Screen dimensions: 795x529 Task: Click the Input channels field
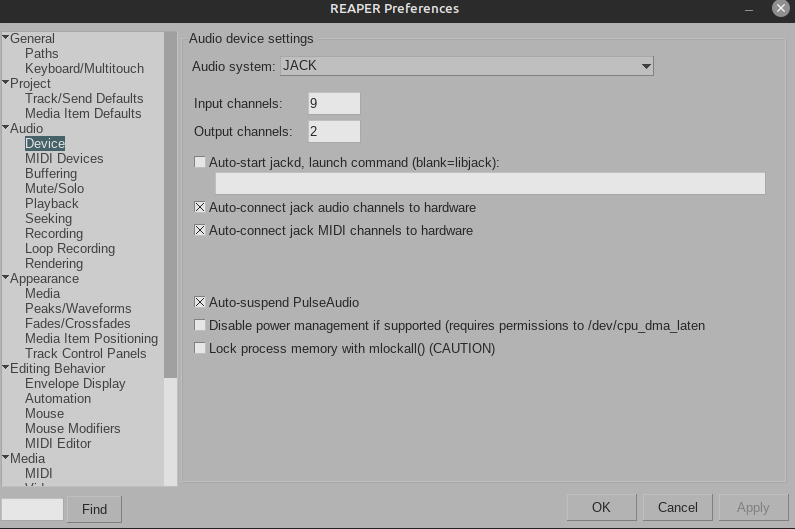(x=334, y=103)
